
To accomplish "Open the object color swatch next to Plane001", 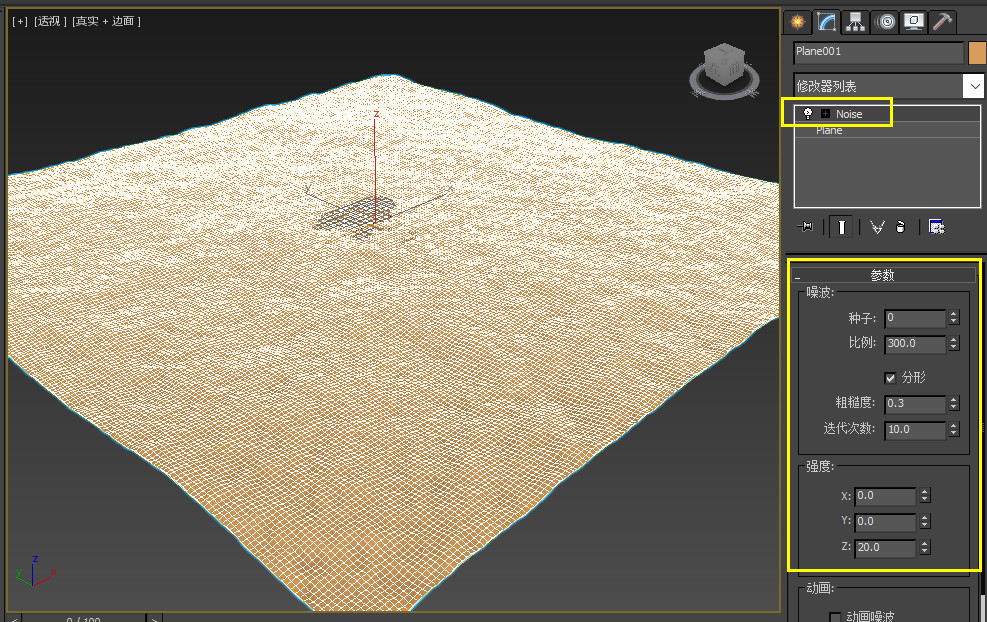I will point(977,53).
